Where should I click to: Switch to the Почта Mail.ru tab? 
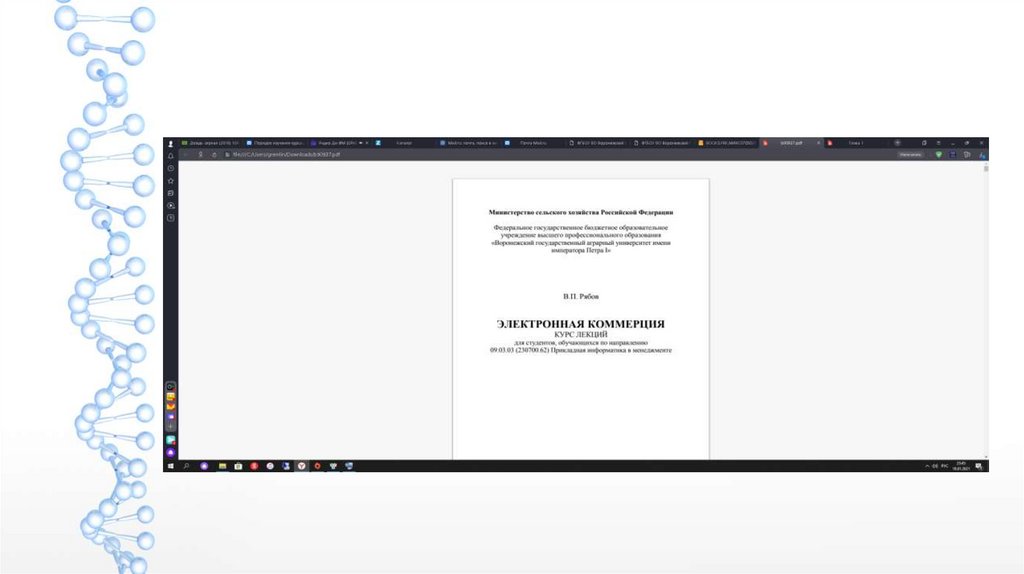(534, 143)
